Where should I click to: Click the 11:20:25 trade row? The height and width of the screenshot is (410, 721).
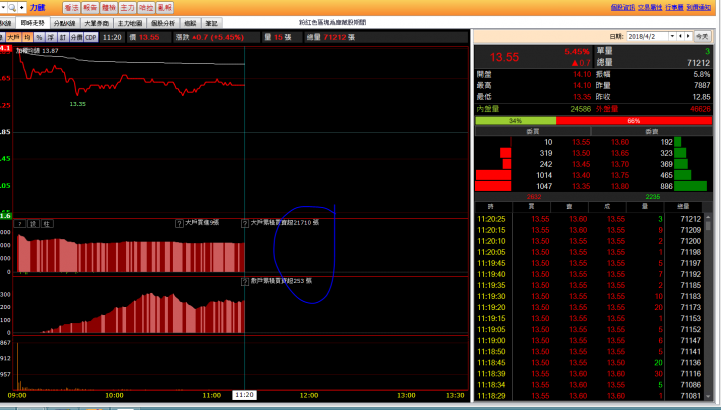(x=589, y=219)
